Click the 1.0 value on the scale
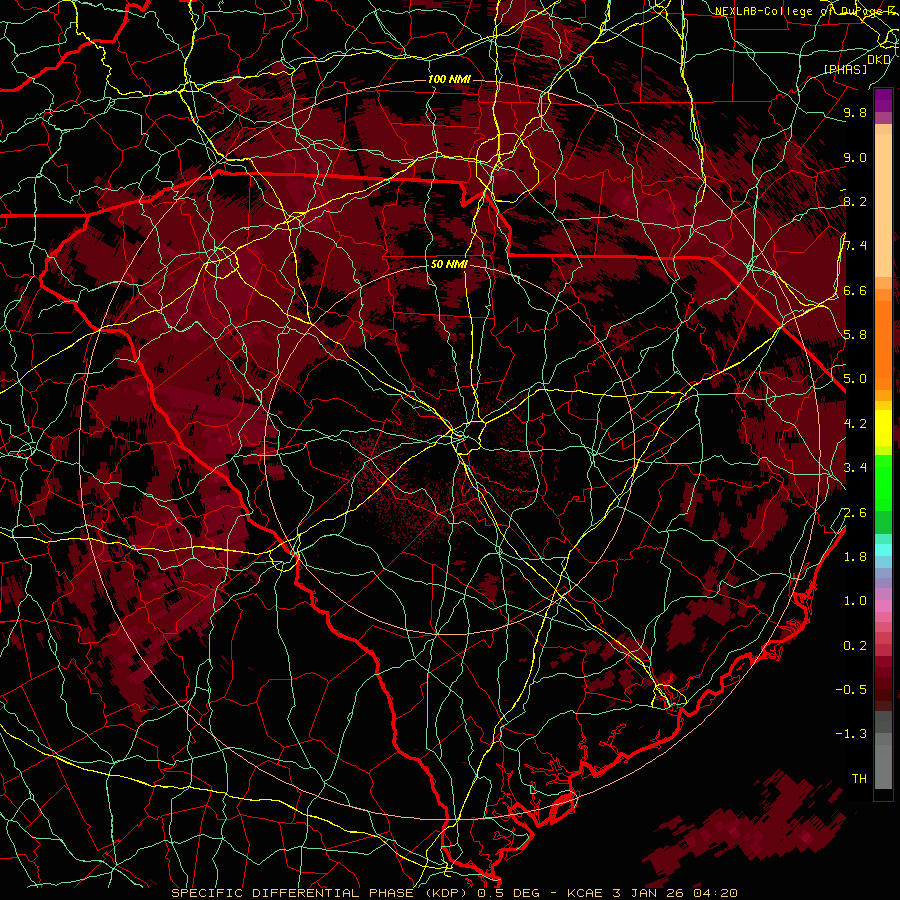The height and width of the screenshot is (900, 900). 855,601
